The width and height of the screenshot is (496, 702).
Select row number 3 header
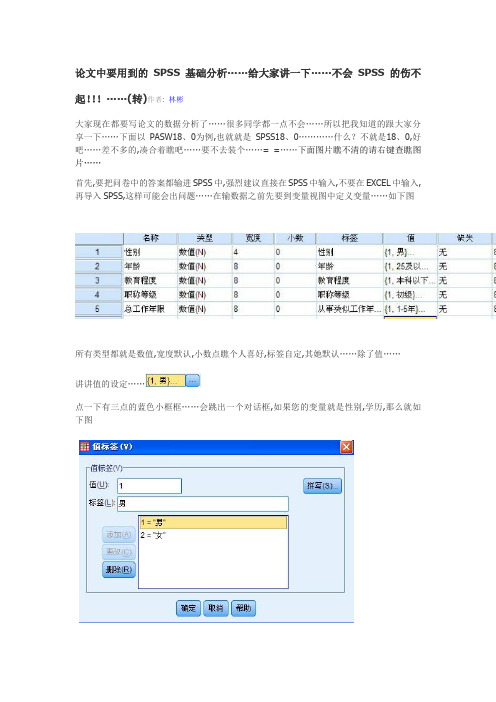(x=98, y=280)
